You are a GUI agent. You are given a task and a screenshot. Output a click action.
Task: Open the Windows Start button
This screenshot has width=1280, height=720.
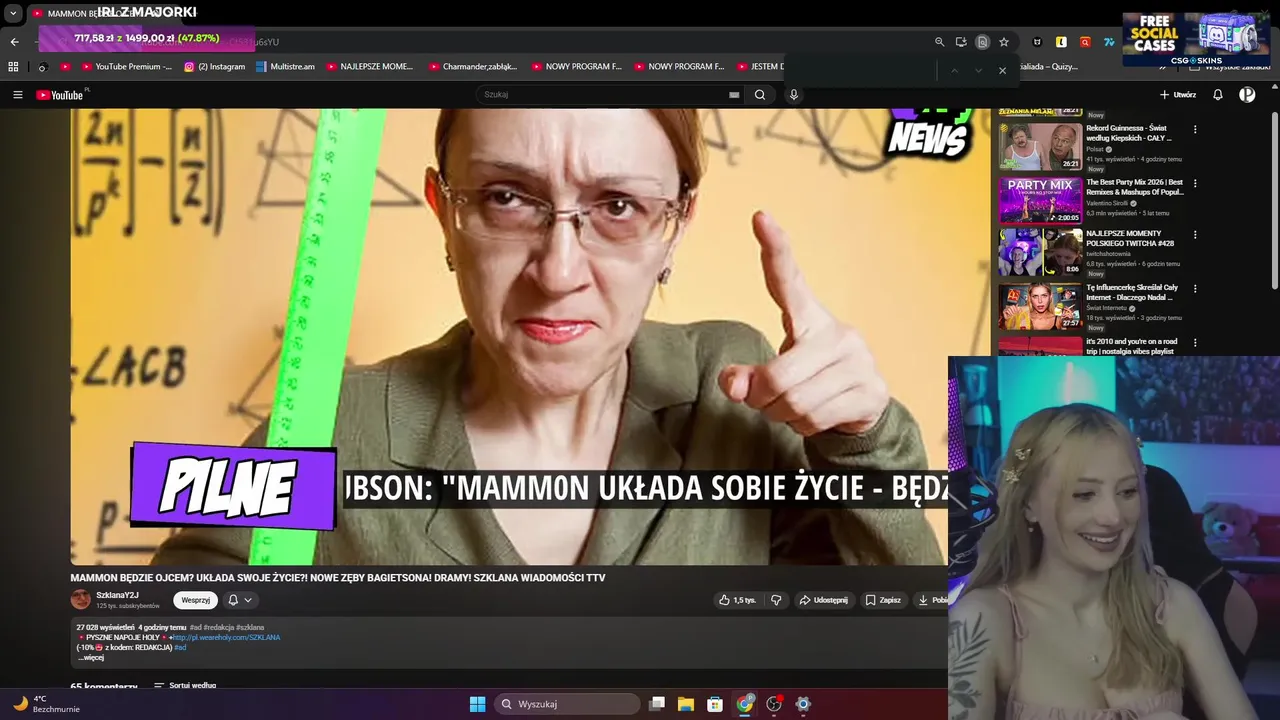(x=477, y=704)
